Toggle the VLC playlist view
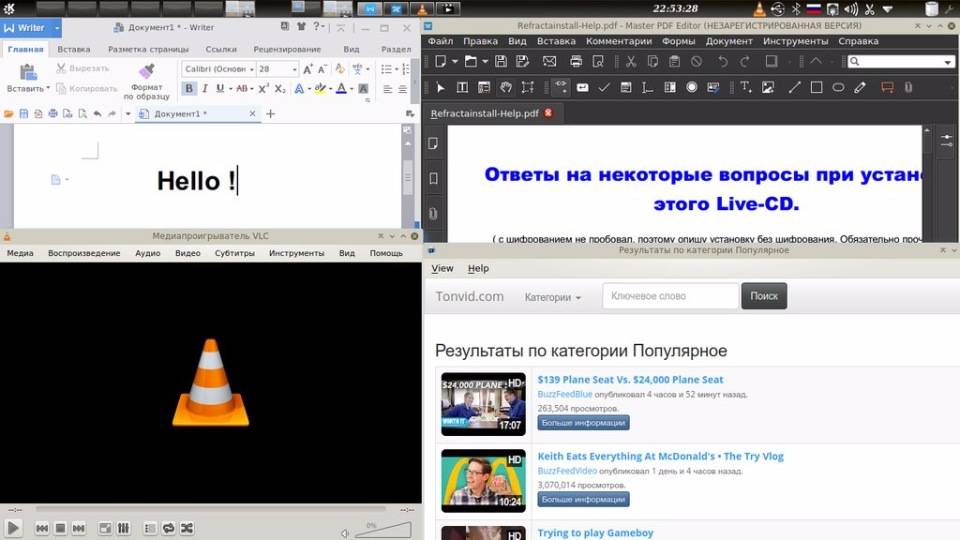Viewport: 960px width, 540px height. (150, 528)
